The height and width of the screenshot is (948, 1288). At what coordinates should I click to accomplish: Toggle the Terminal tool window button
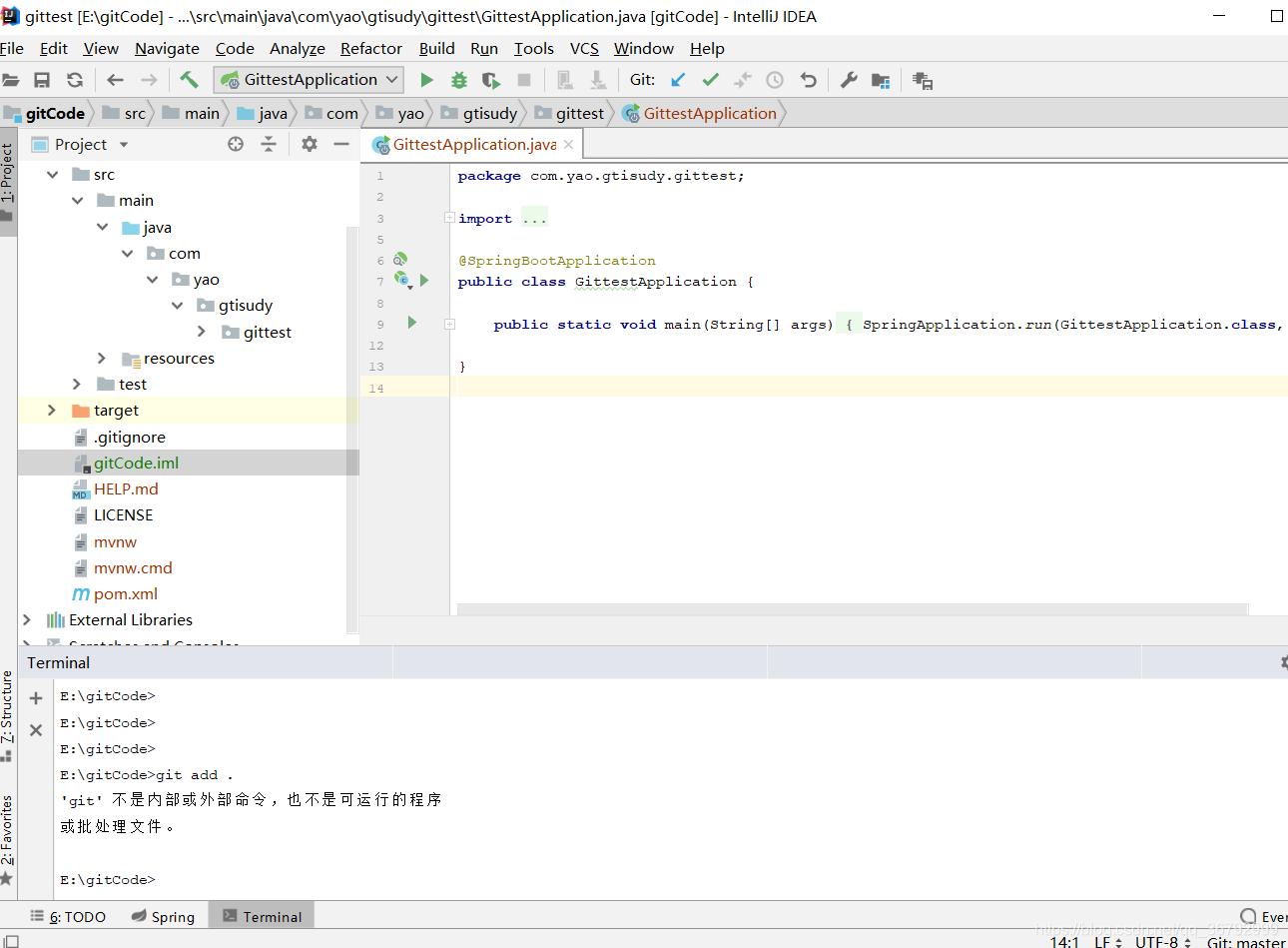(x=262, y=916)
